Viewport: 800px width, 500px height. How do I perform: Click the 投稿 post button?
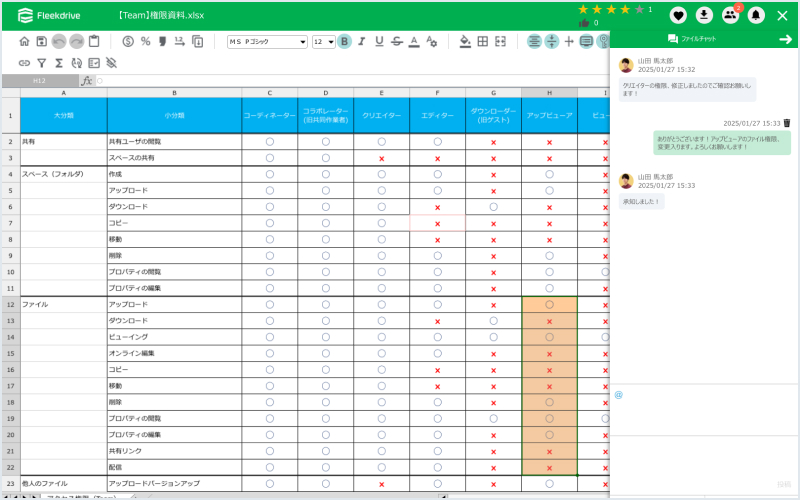coord(784,484)
